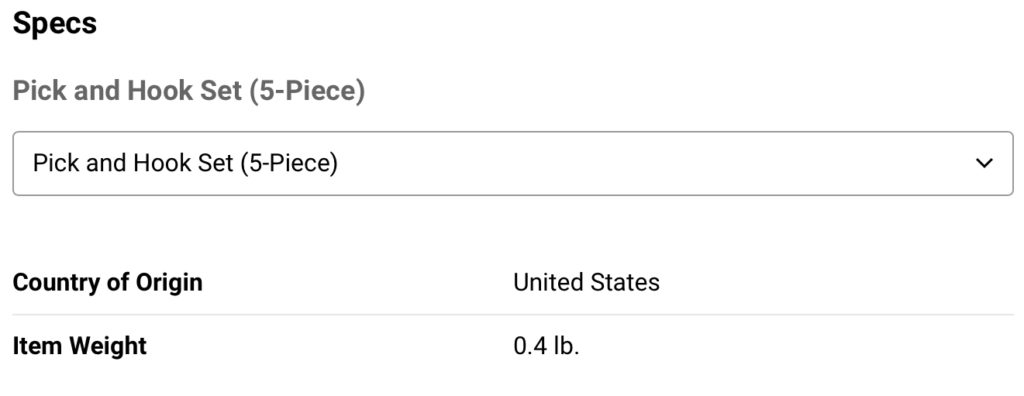This screenshot has height=396, width=1024.
Task: Click the word Item in spec table
Action: pos(39,345)
